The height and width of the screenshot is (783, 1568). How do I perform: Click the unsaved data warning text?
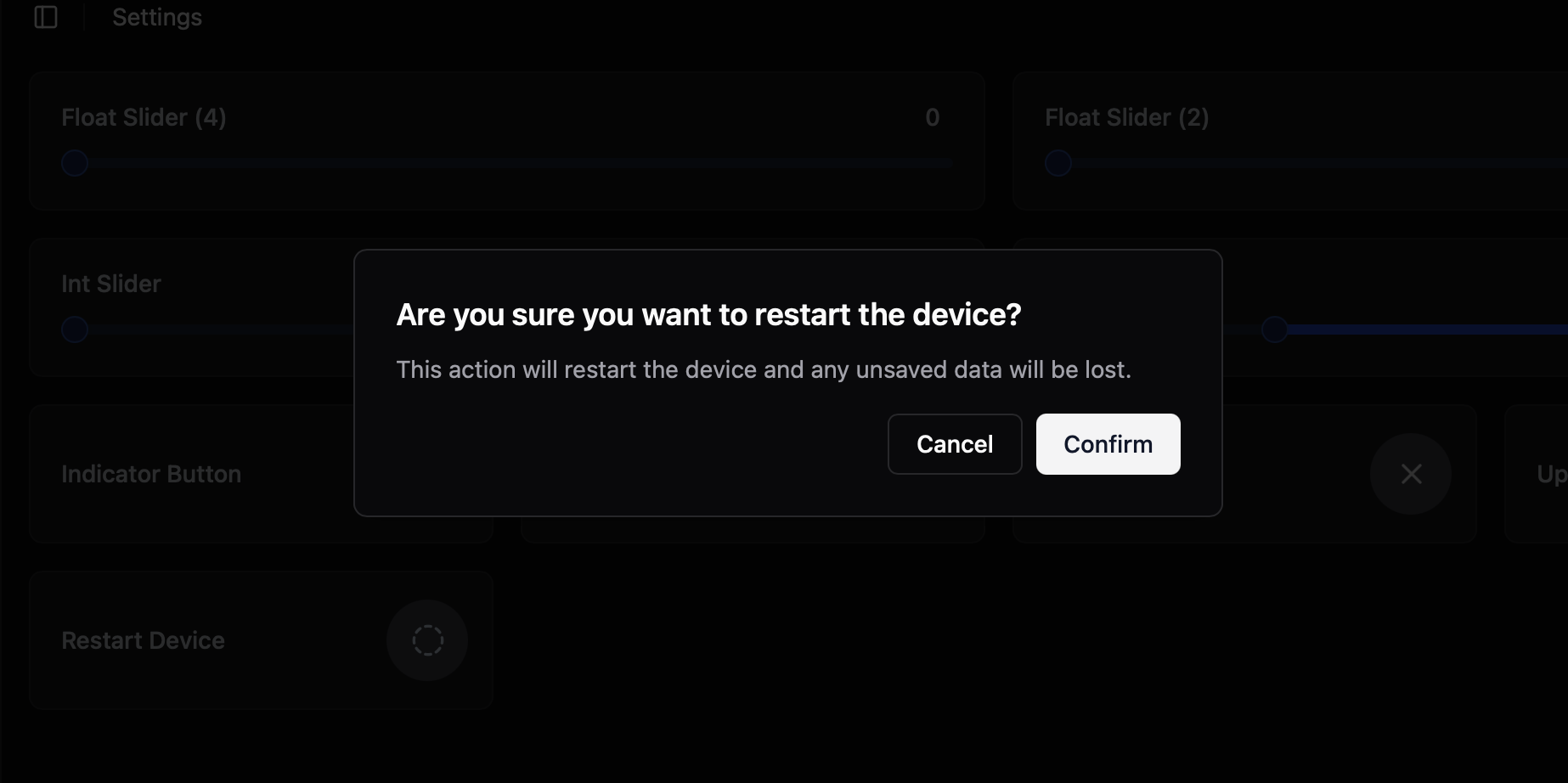[764, 370]
